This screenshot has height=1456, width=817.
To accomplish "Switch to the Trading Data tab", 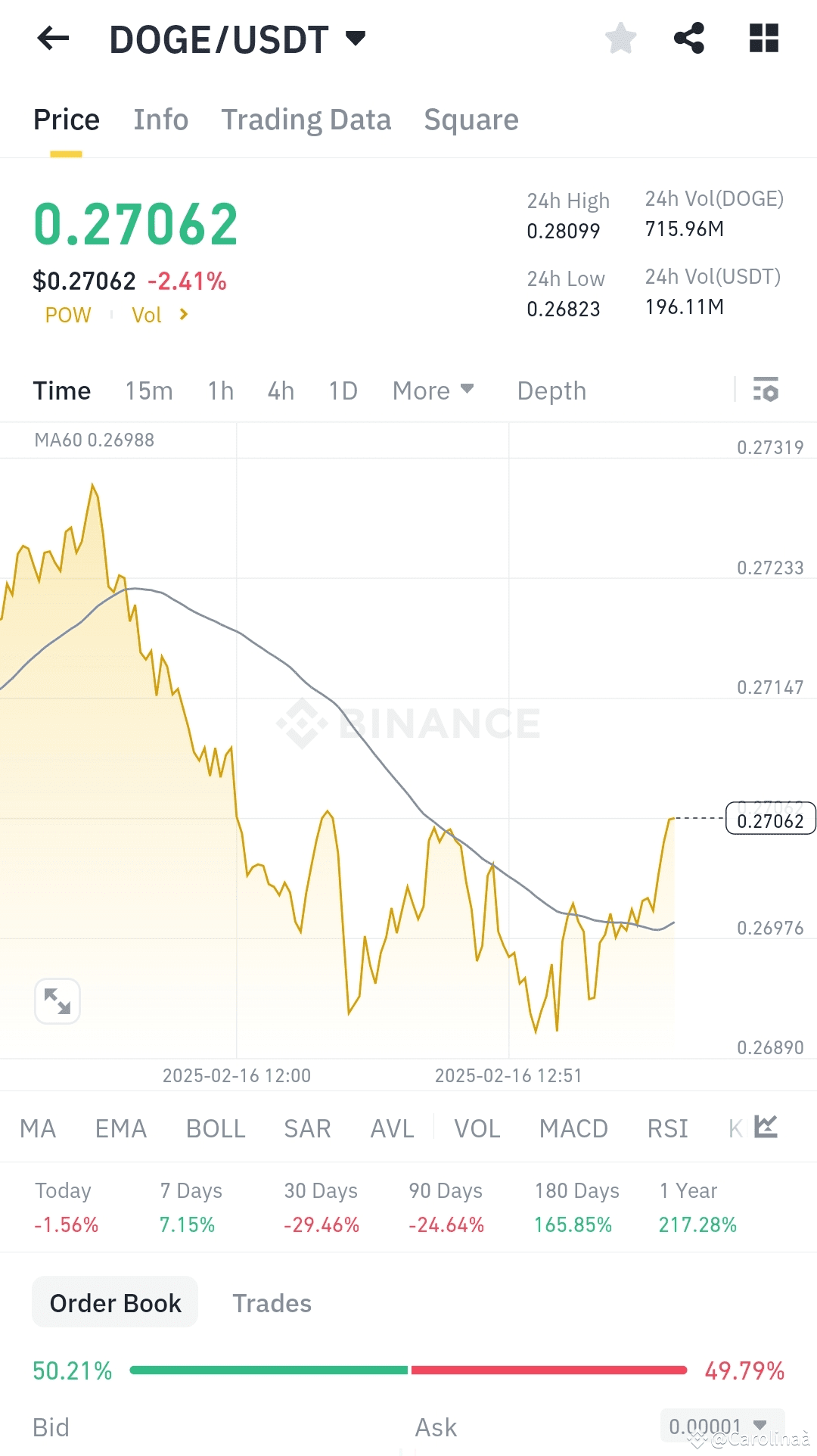I will [306, 120].
